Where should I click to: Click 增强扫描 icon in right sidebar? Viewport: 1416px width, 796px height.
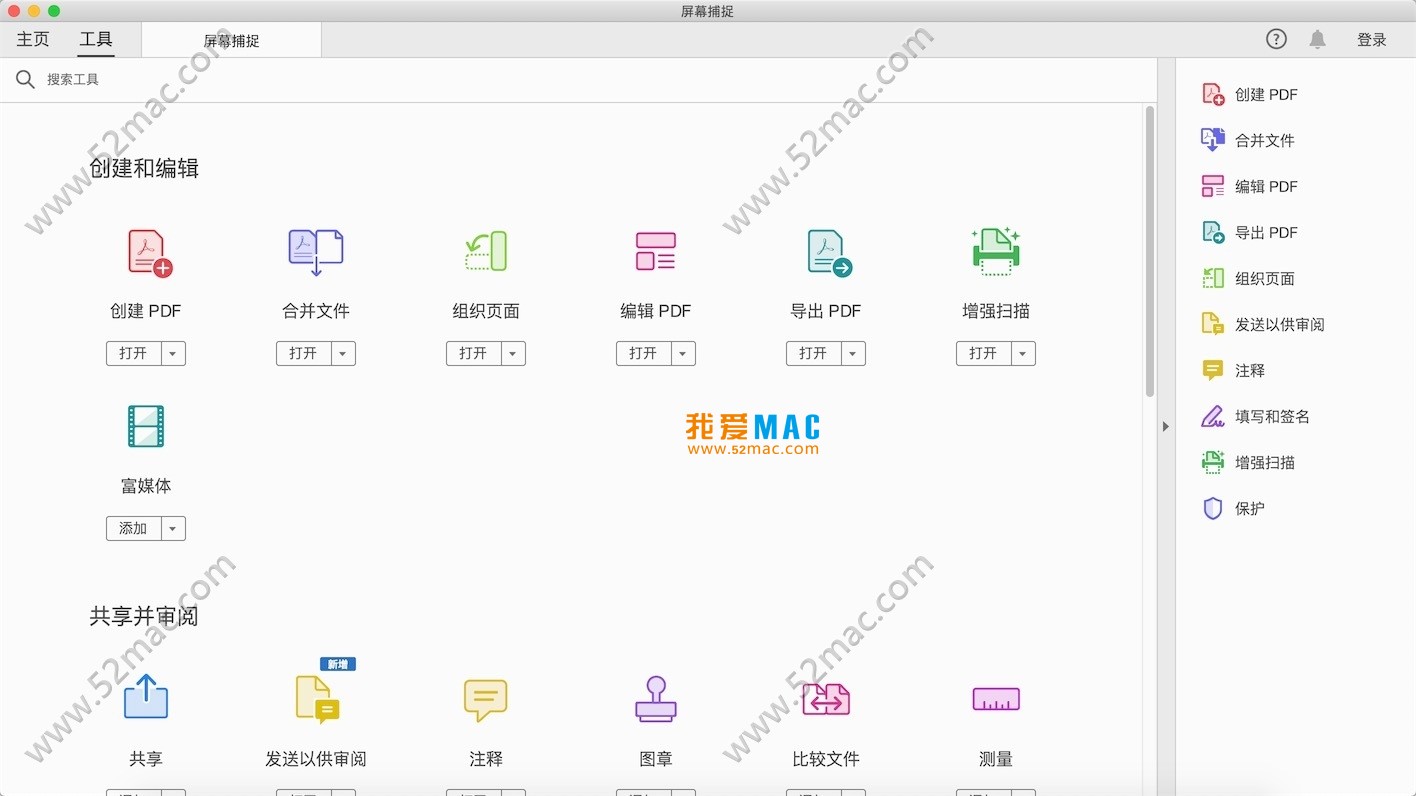point(1213,462)
